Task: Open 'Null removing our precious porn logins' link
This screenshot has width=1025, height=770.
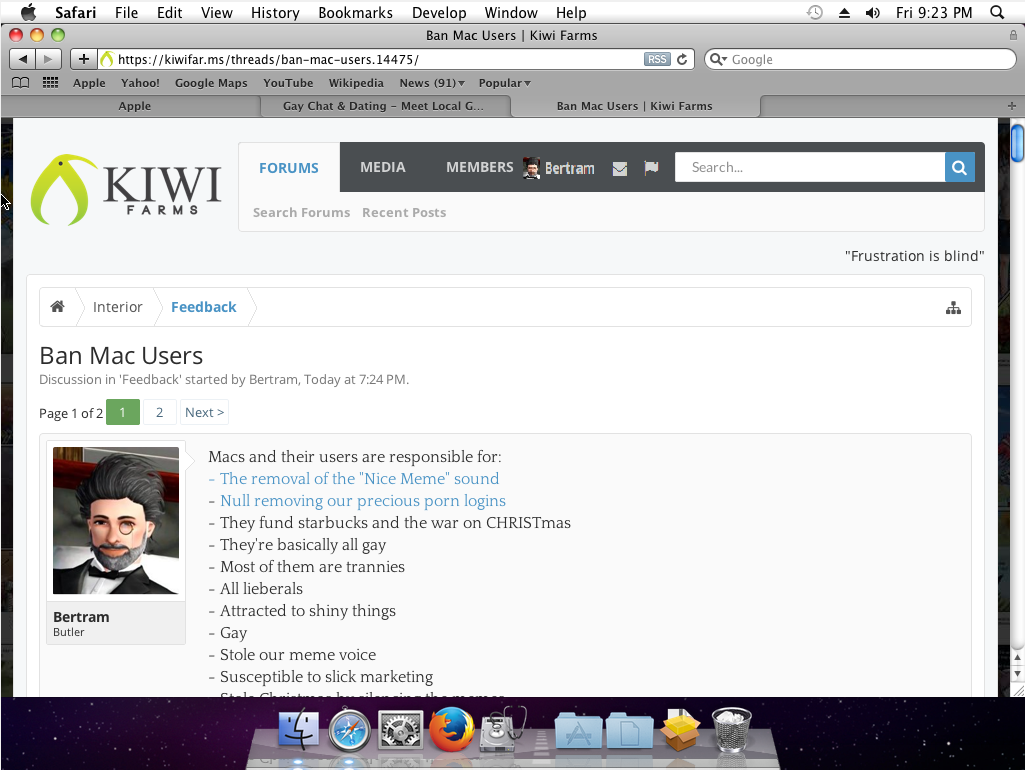Action: [363, 501]
